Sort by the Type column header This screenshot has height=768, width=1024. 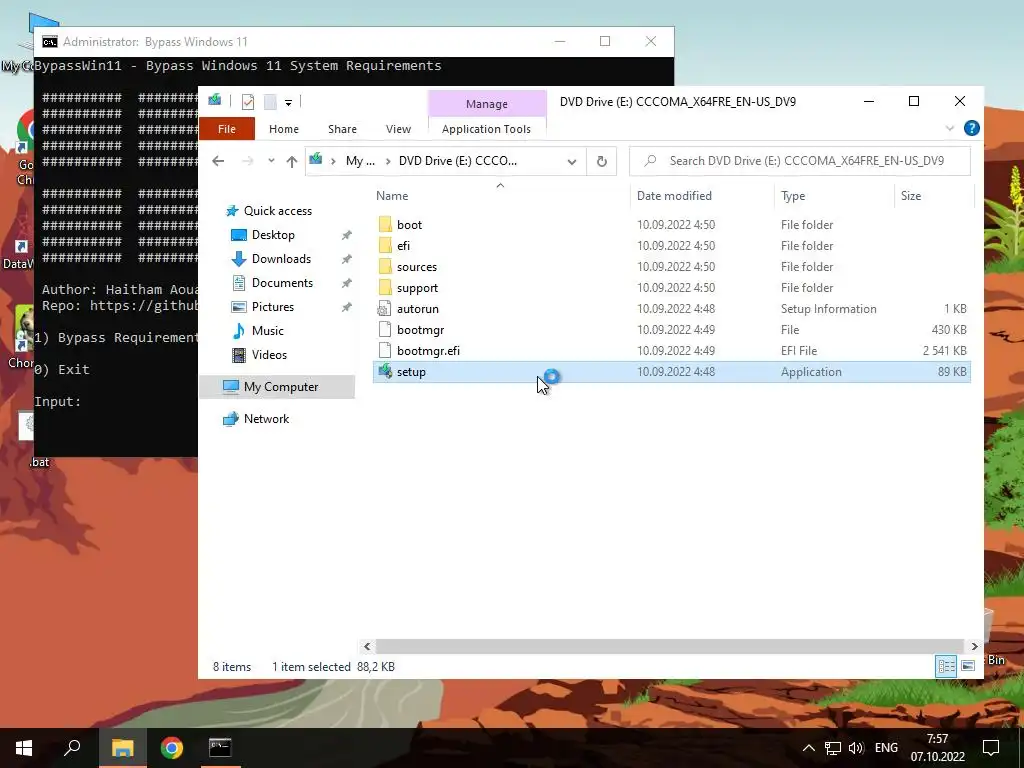pyautogui.click(x=793, y=196)
